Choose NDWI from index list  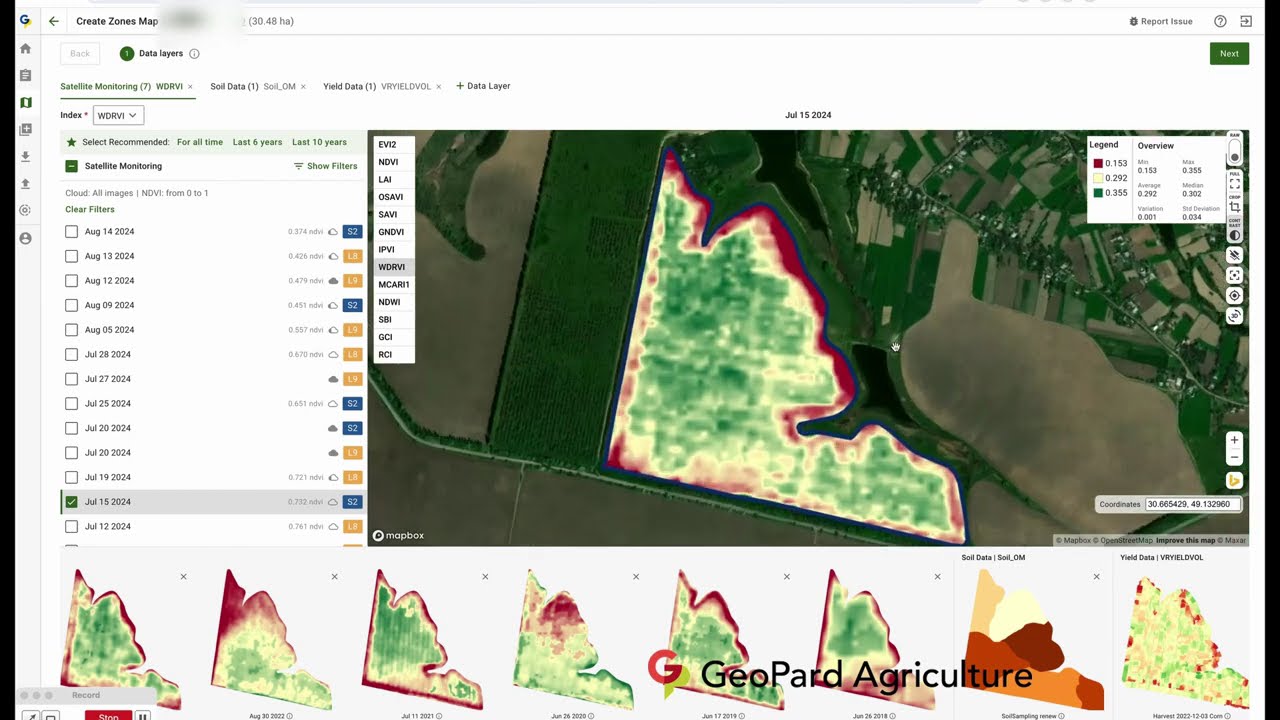pos(393,302)
